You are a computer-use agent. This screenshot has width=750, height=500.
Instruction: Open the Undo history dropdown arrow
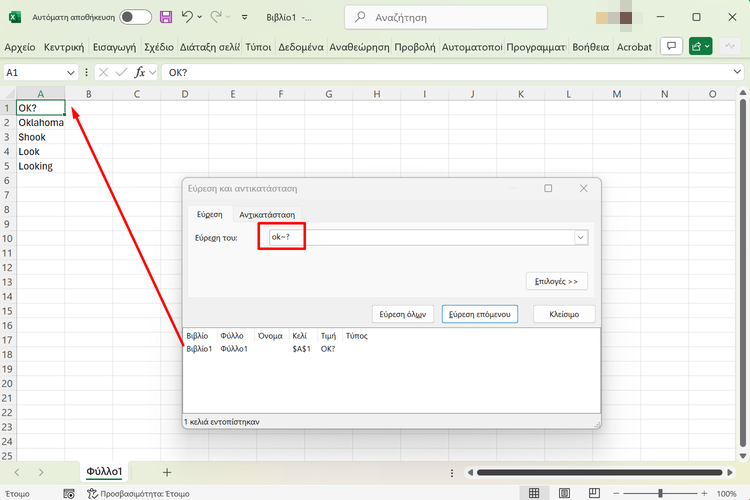(200, 17)
